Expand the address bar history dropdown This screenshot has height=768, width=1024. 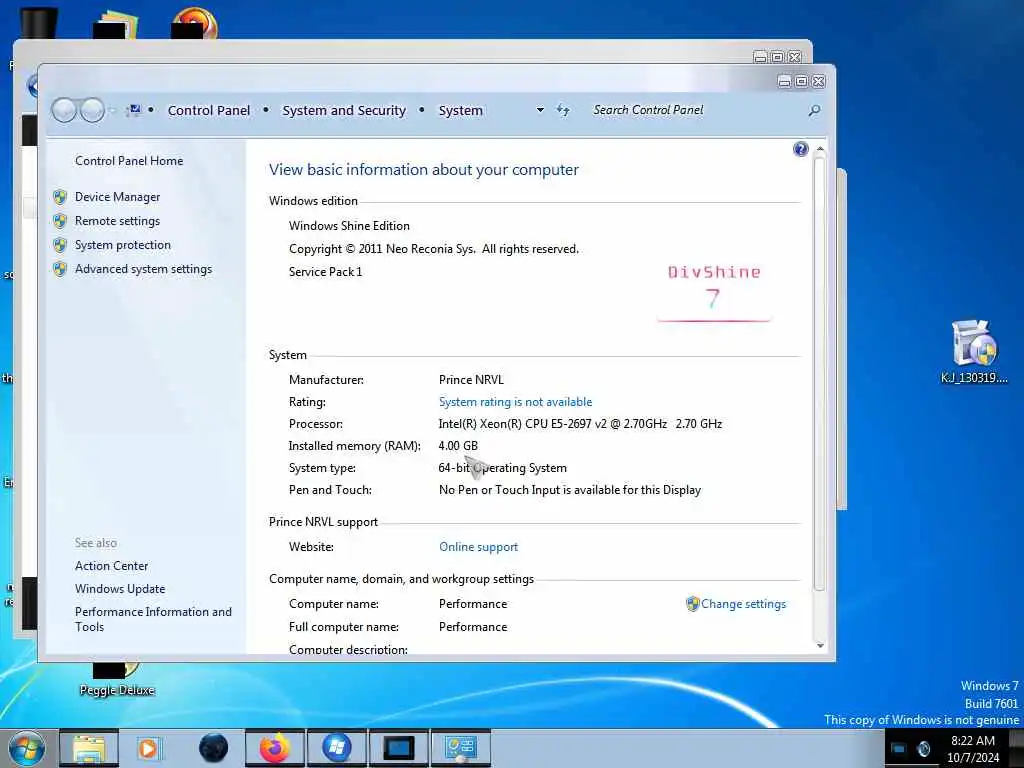click(540, 110)
